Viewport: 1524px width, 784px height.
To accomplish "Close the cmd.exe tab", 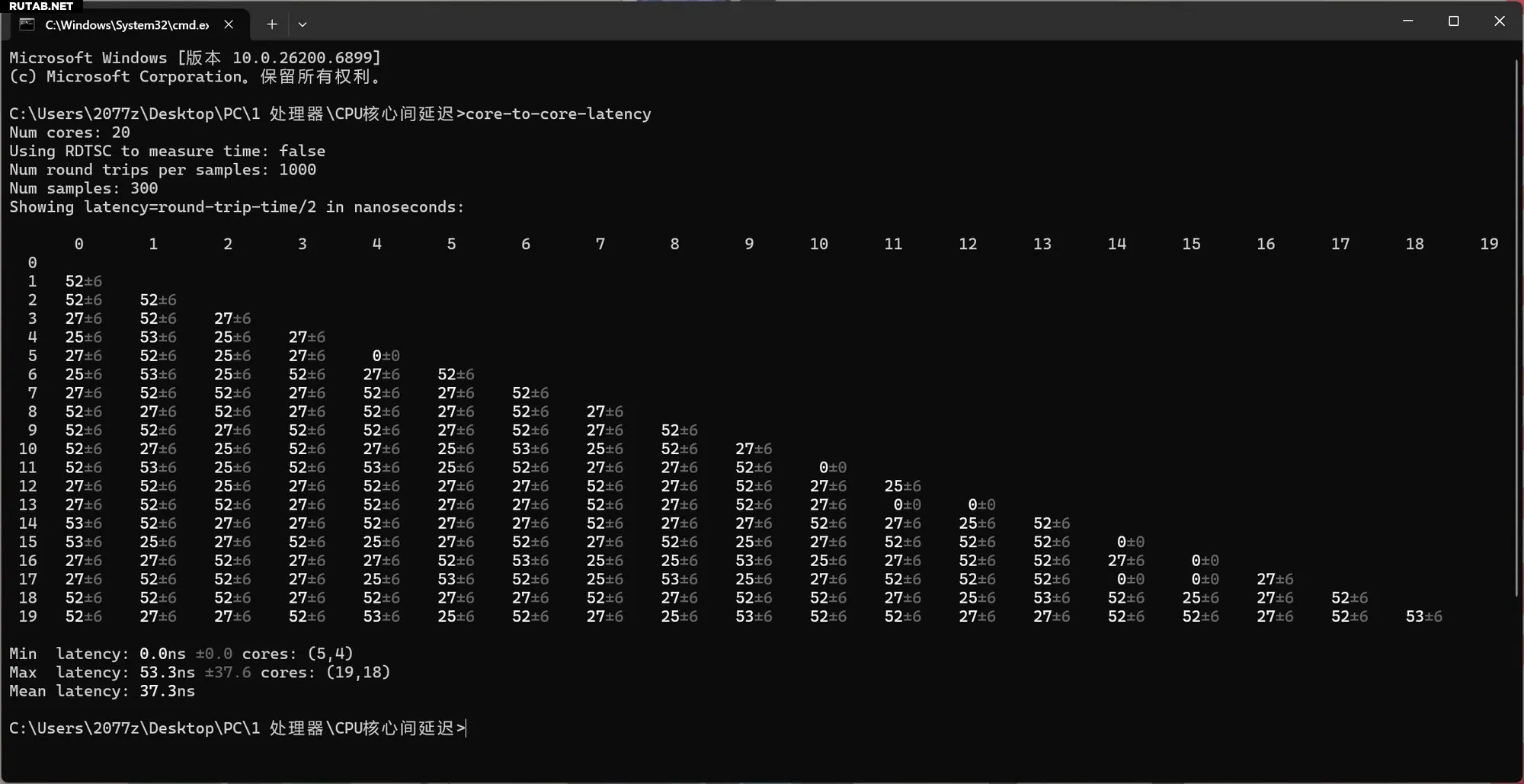I will tap(229, 24).
